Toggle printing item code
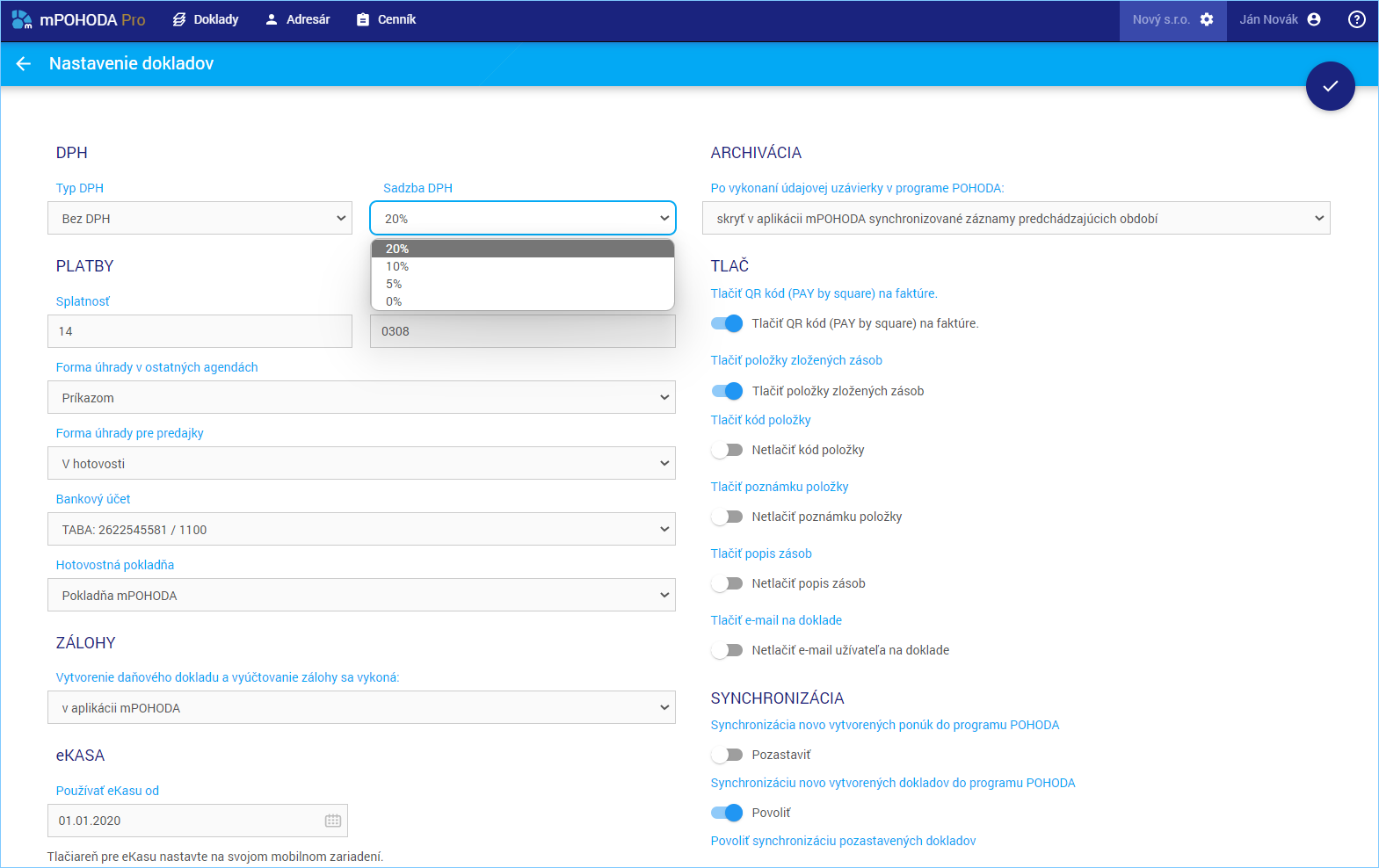 coord(727,450)
